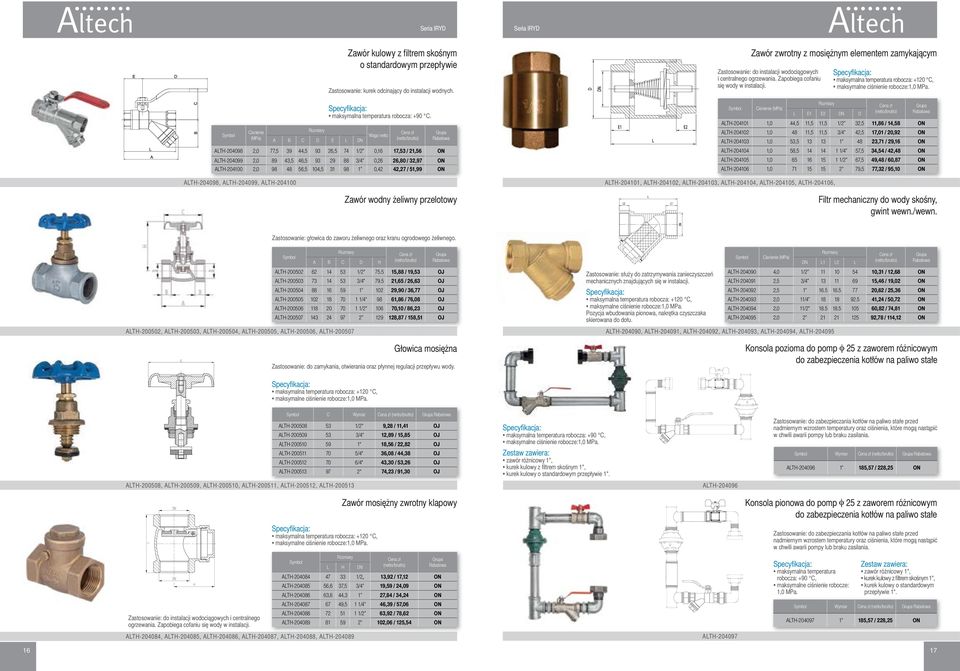Click price "17,53 / 21,56" for ALTH-204098
Viewport: 960px width, 671px height.
coord(407,151)
